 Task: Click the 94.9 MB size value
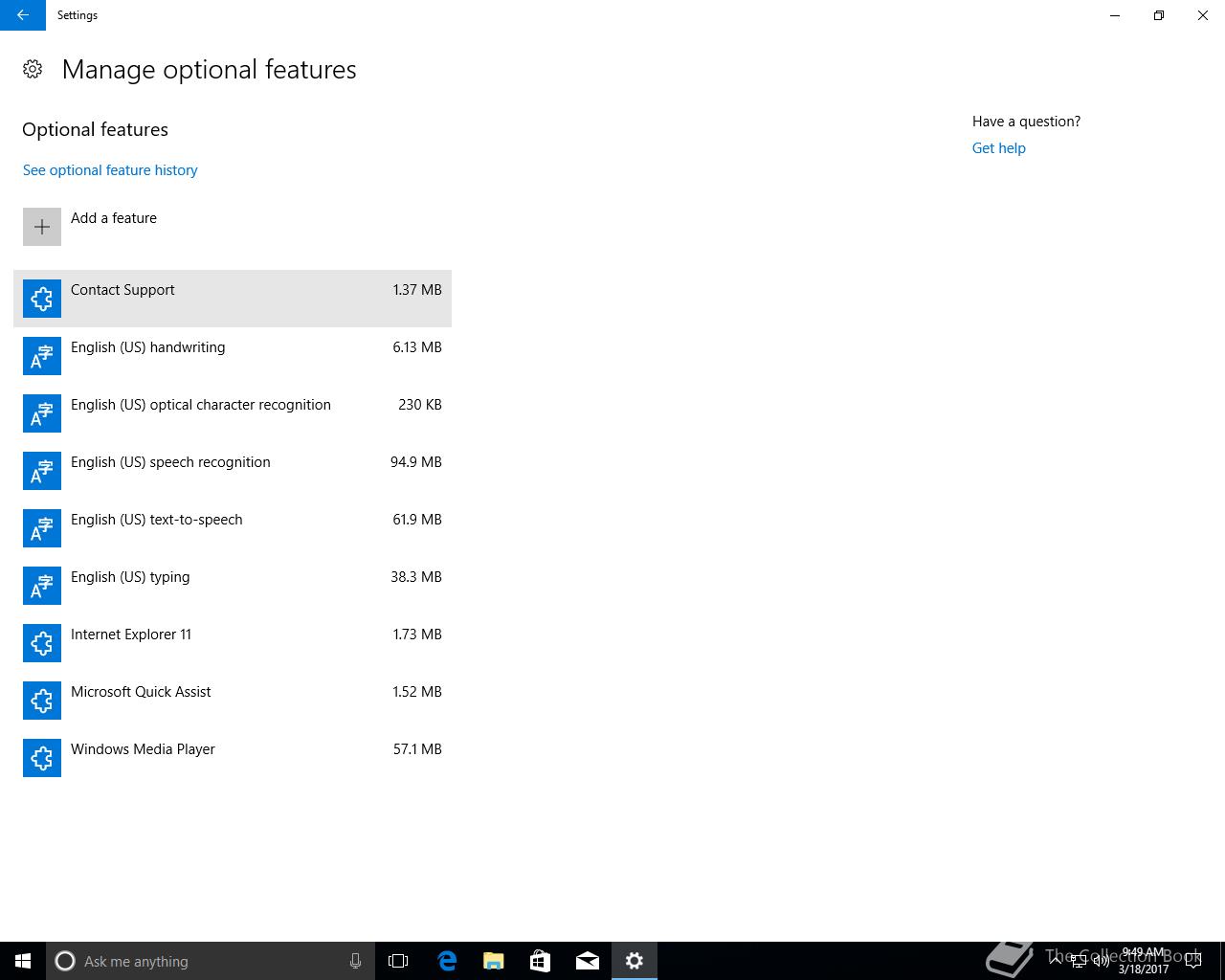pos(416,462)
